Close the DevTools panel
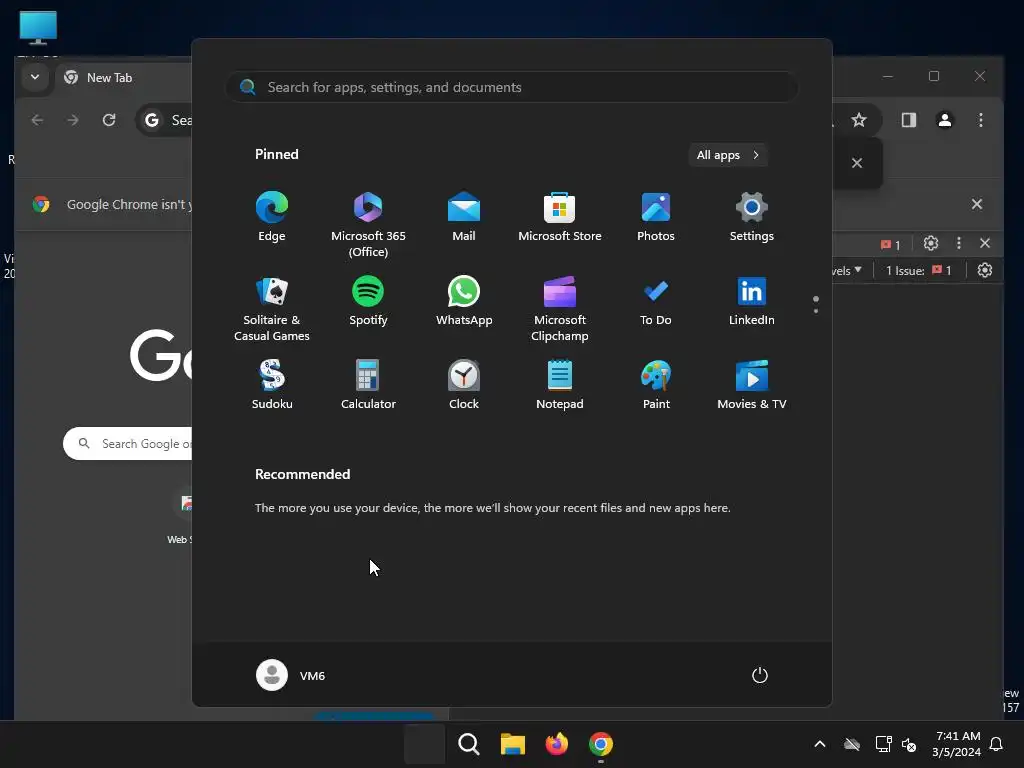This screenshot has height=768, width=1024. tap(985, 244)
